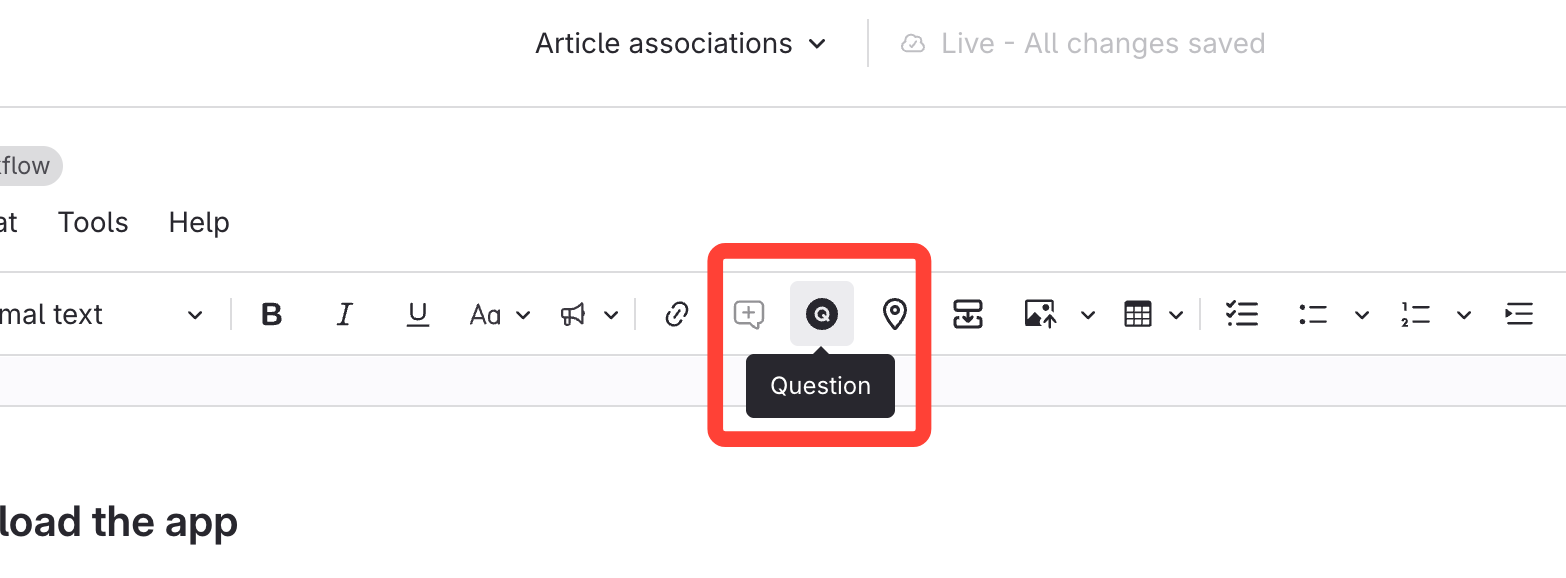Create a checklist with the checklist icon
The image size is (1566, 578).
click(x=1241, y=315)
